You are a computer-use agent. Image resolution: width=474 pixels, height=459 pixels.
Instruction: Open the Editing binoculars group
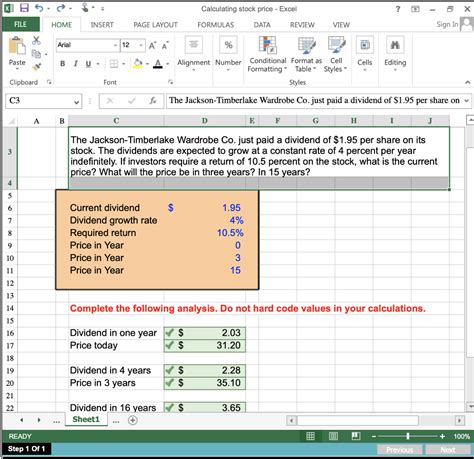[x=395, y=53]
